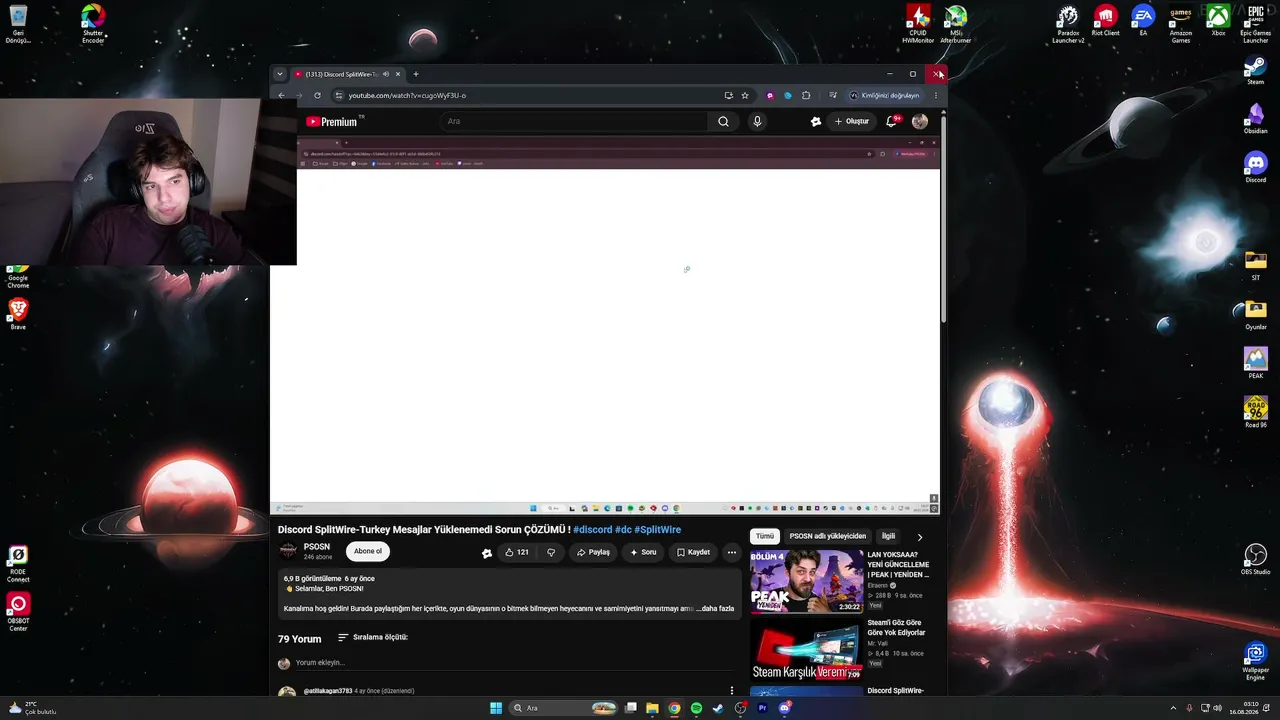The width and height of the screenshot is (1280, 720).
Task: Open the Riot Client desktop shortcut
Action: [x=1105, y=20]
